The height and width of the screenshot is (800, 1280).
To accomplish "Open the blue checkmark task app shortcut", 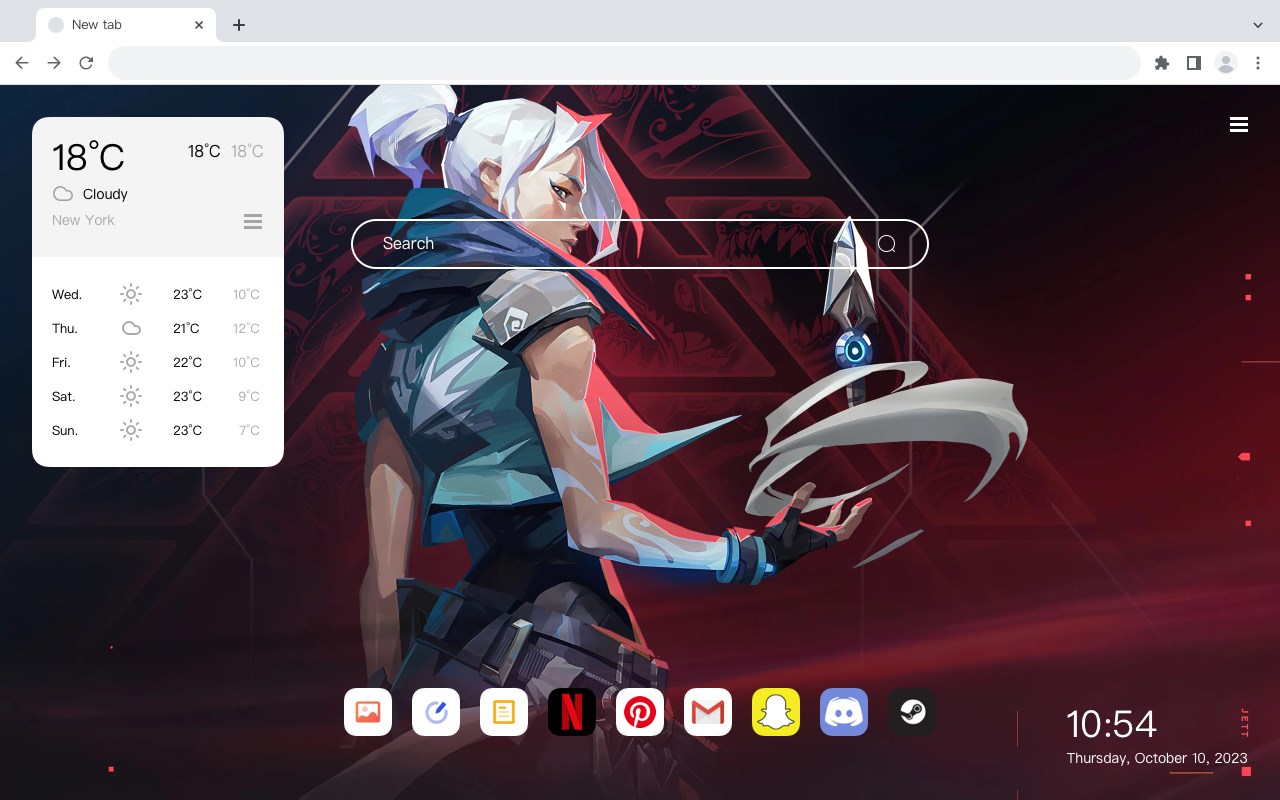I will pos(436,712).
